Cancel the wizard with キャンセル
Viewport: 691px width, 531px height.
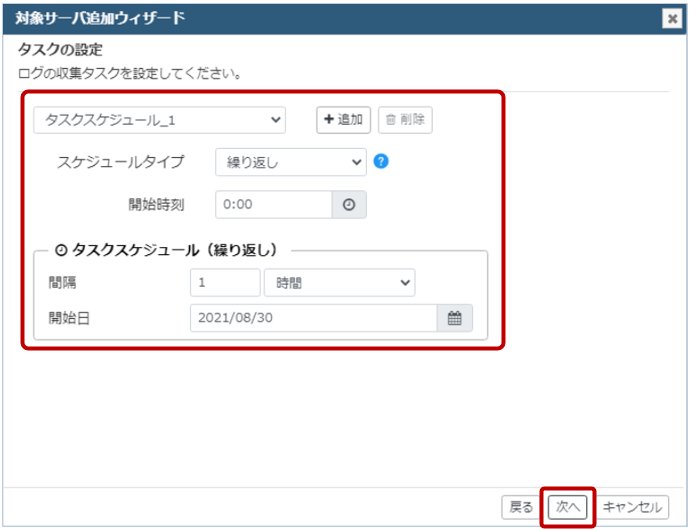632,507
